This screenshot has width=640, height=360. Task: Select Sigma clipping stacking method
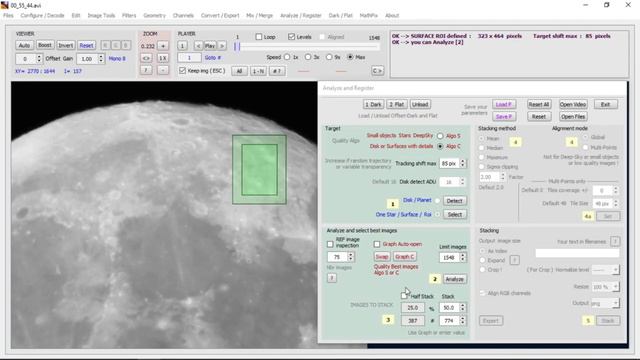point(482,167)
